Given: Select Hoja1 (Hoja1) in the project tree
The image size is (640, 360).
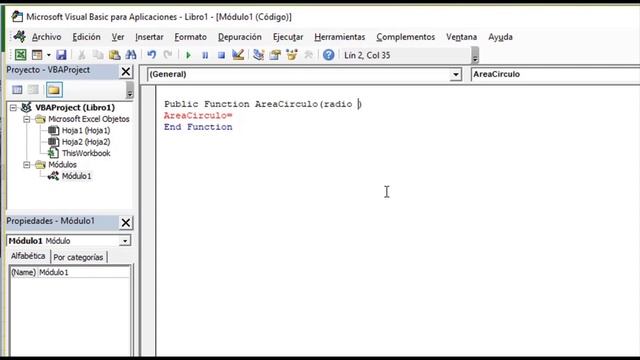Looking at the screenshot, I should tap(86, 131).
